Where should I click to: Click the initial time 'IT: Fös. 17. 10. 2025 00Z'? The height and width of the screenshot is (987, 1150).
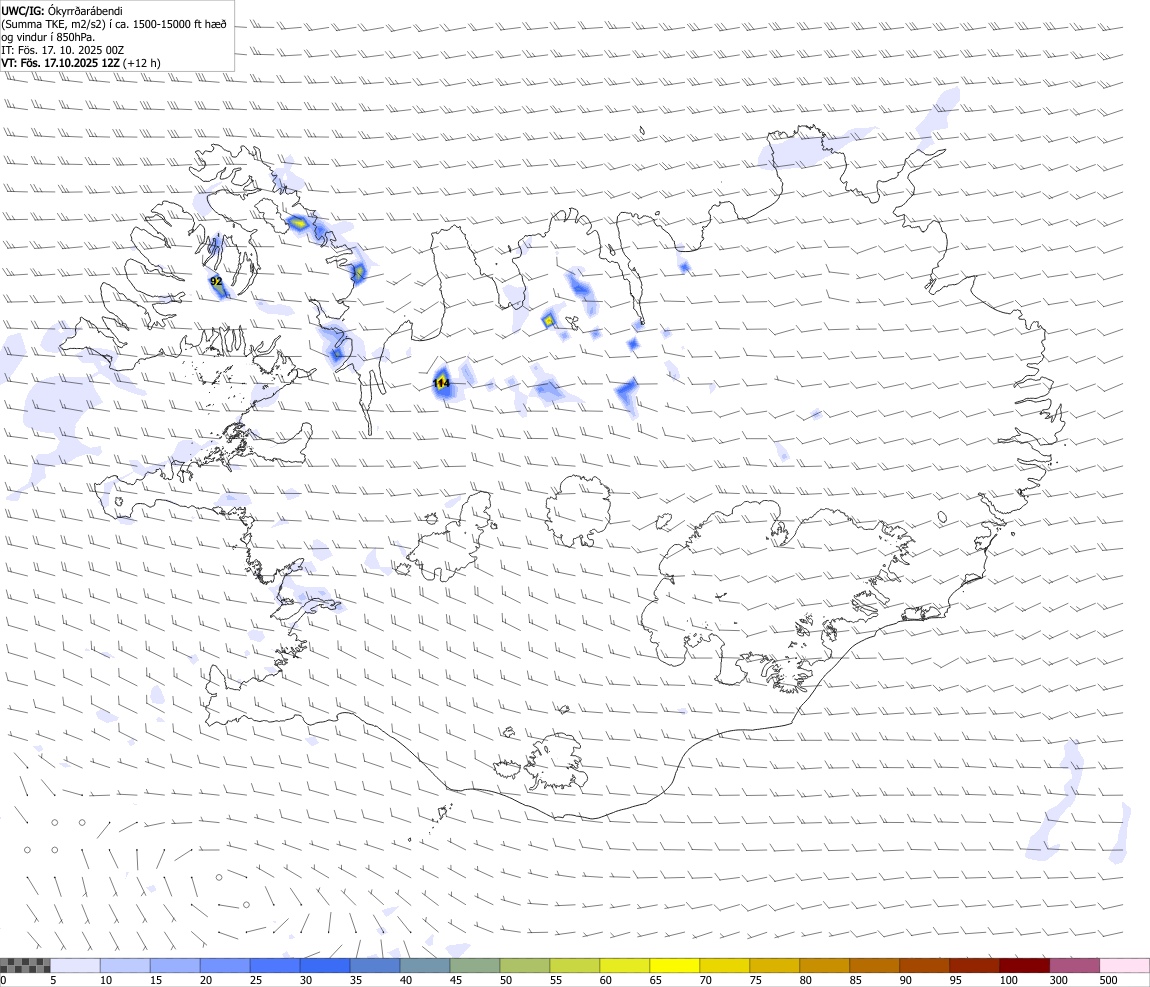pos(62,50)
